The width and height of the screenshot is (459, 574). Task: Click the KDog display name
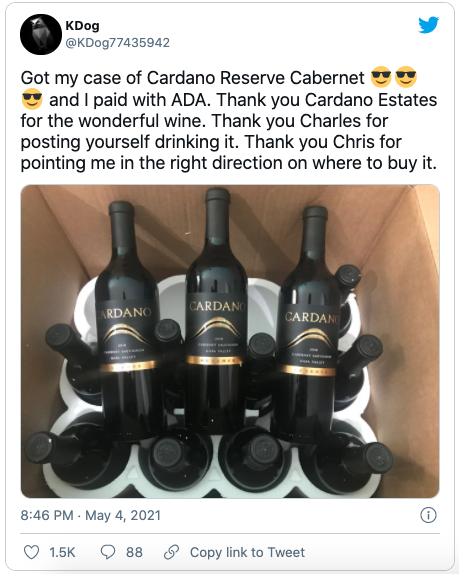pos(82,26)
